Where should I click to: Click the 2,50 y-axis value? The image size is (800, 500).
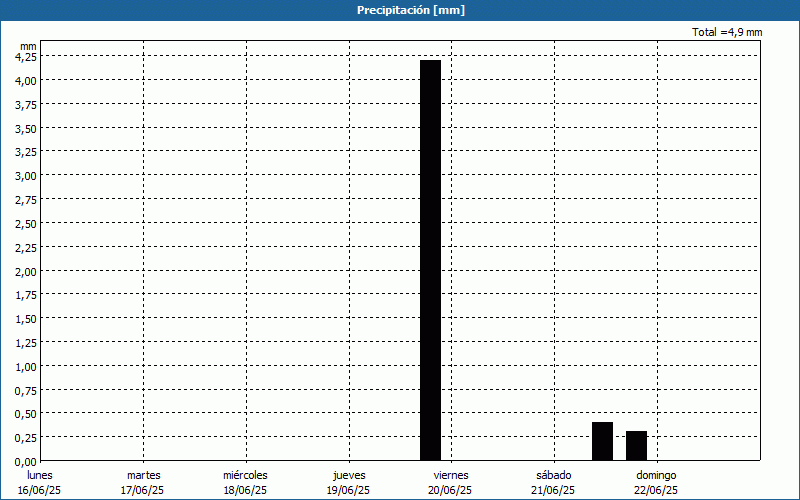[x=26, y=223]
